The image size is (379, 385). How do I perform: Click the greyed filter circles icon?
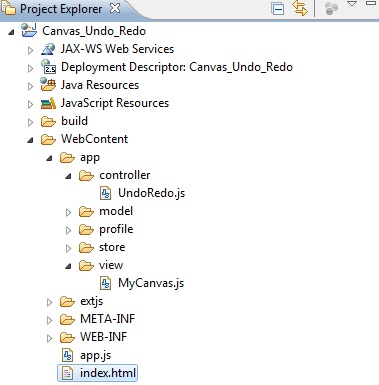(331, 9)
